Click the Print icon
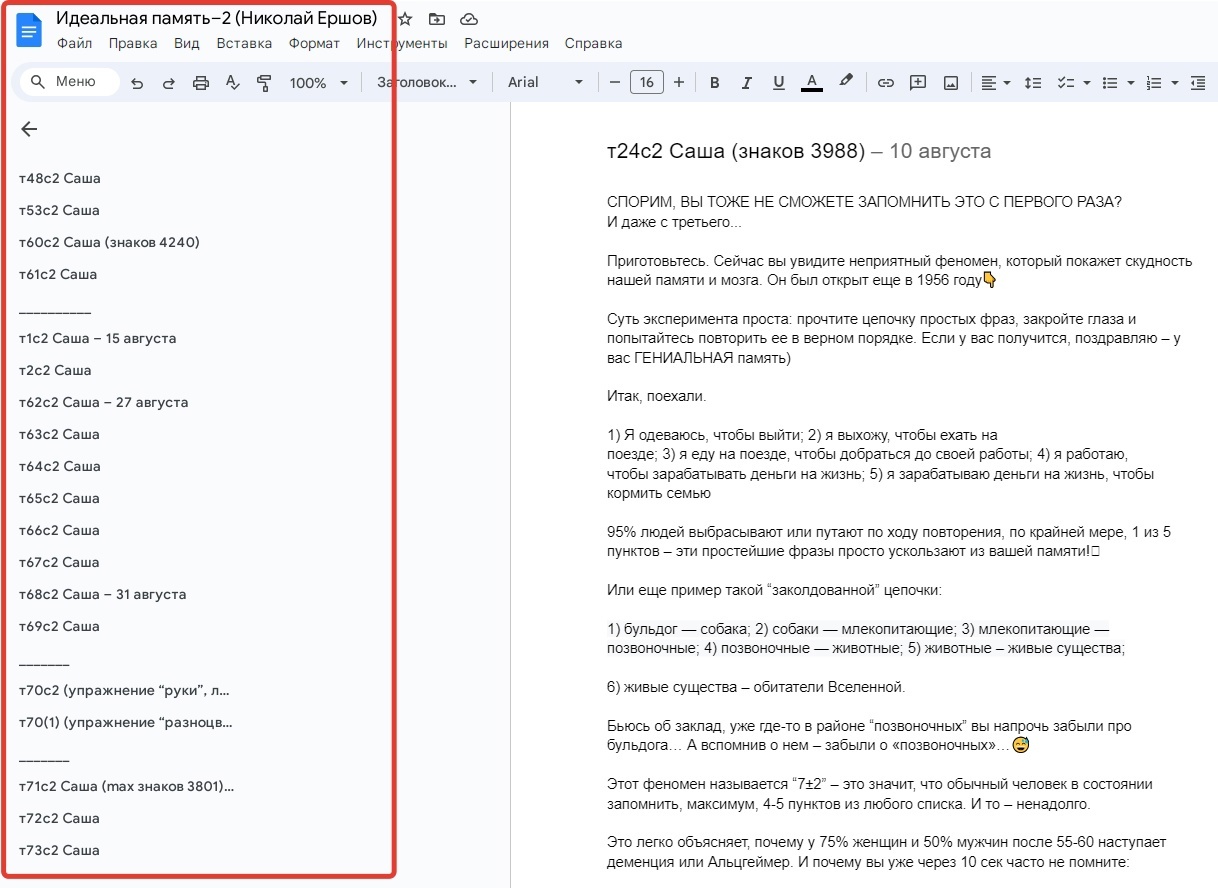 [x=201, y=83]
